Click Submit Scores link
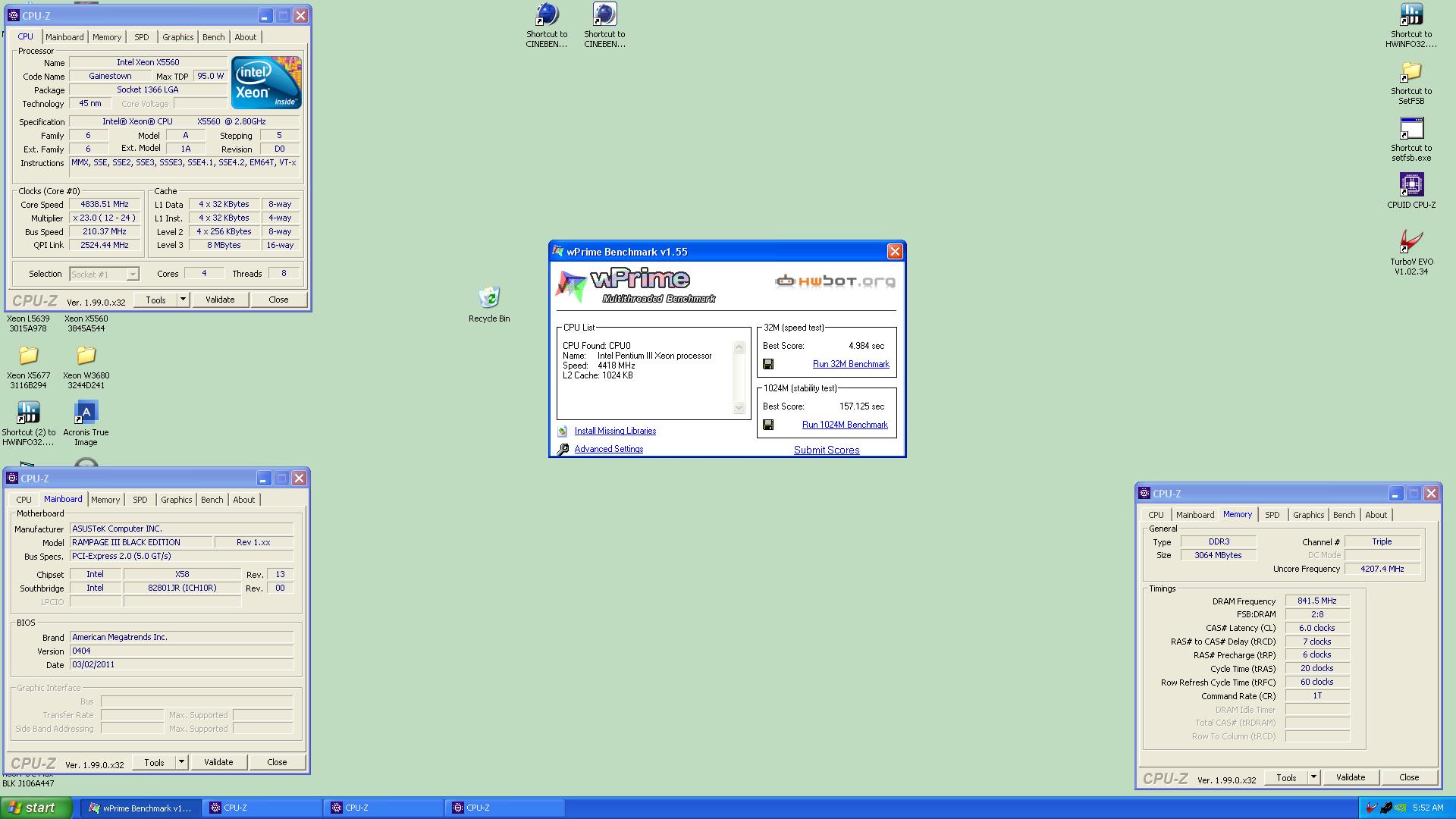The width and height of the screenshot is (1456, 819). coord(827,450)
